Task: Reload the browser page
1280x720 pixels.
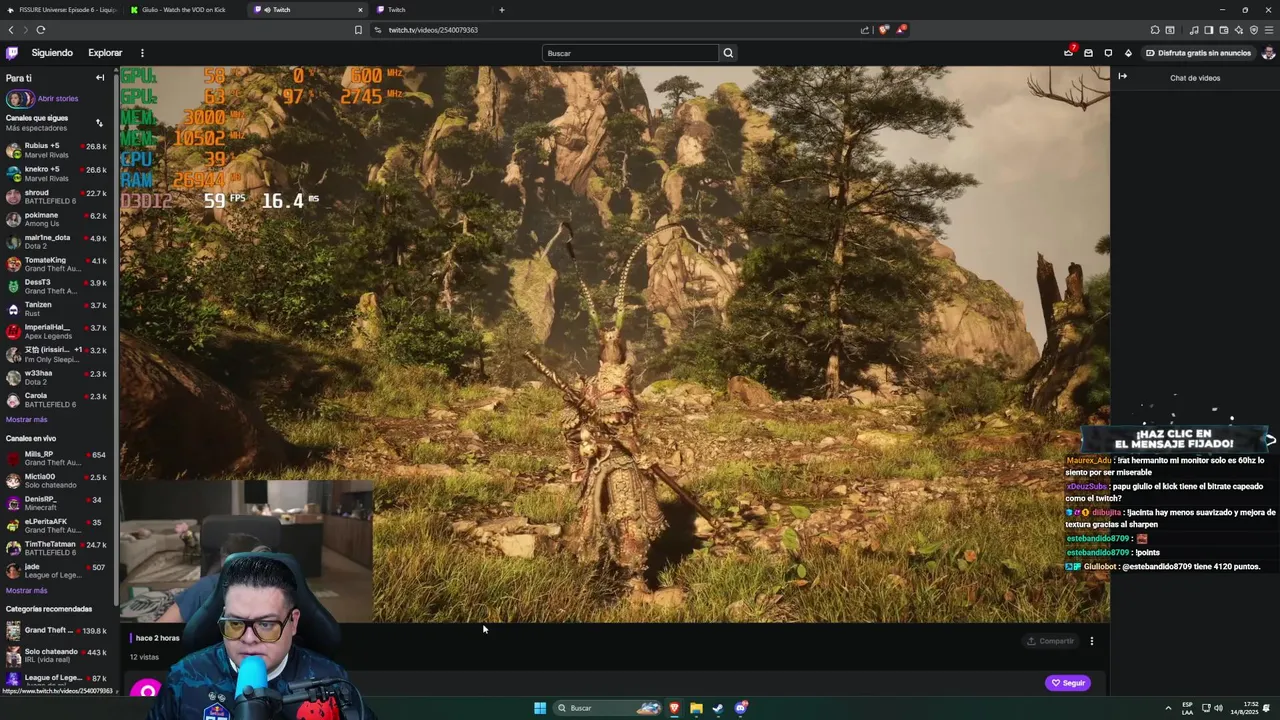Action: (x=41, y=30)
